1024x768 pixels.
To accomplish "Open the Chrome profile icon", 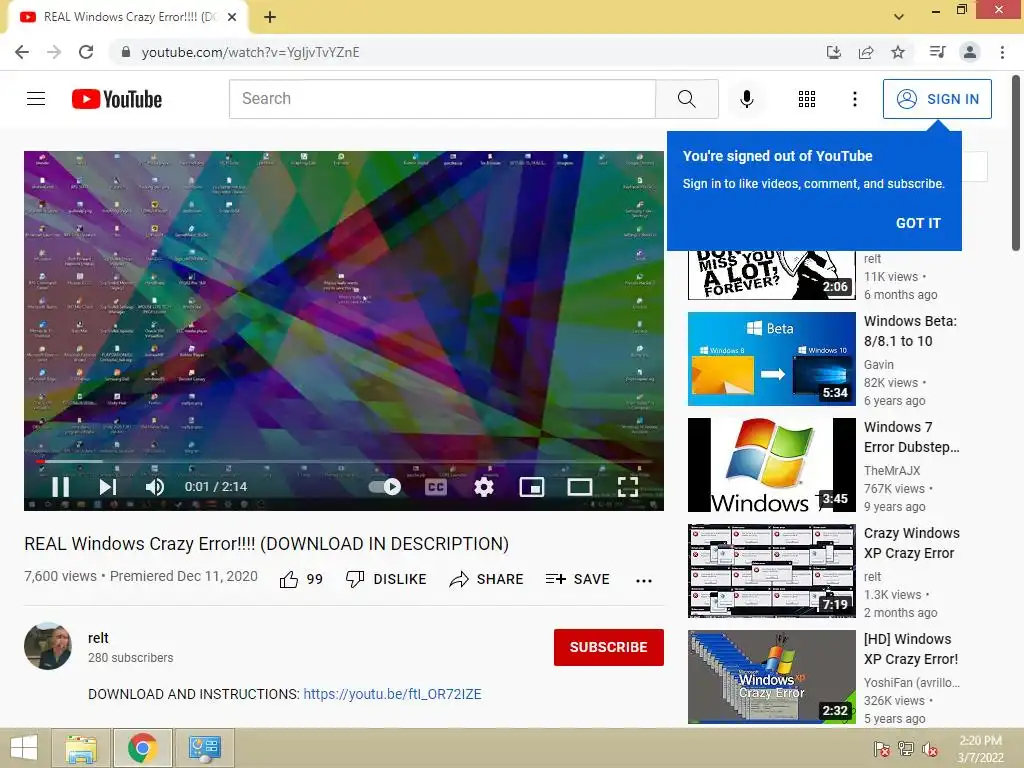I will pos(970,52).
